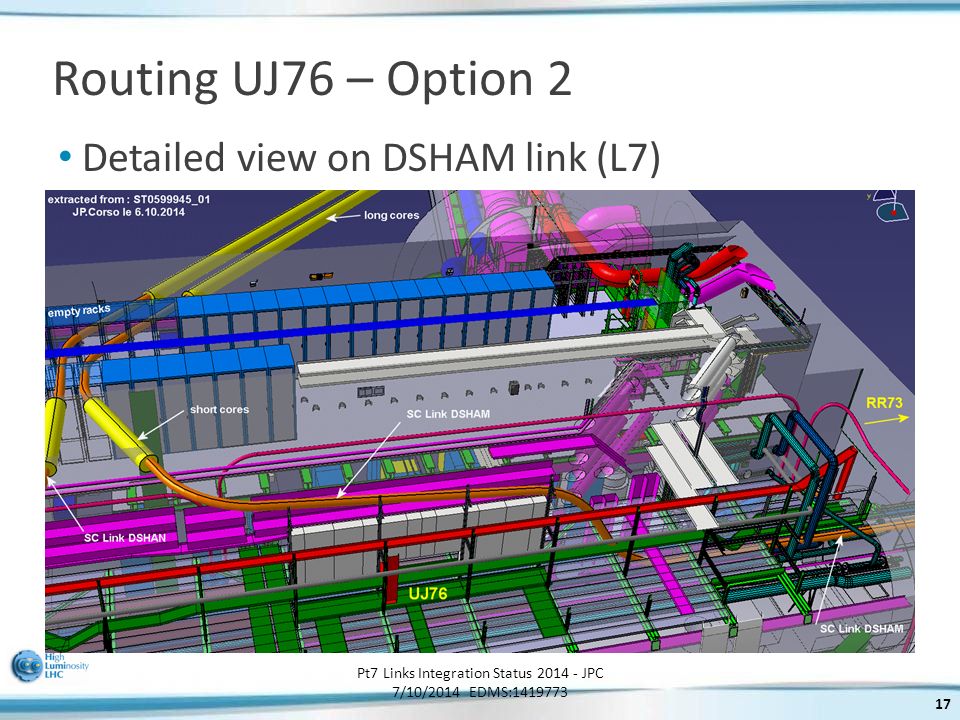This screenshot has height=720, width=960.
Task: Click the yellow 'RR73' label
Action: 884,403
